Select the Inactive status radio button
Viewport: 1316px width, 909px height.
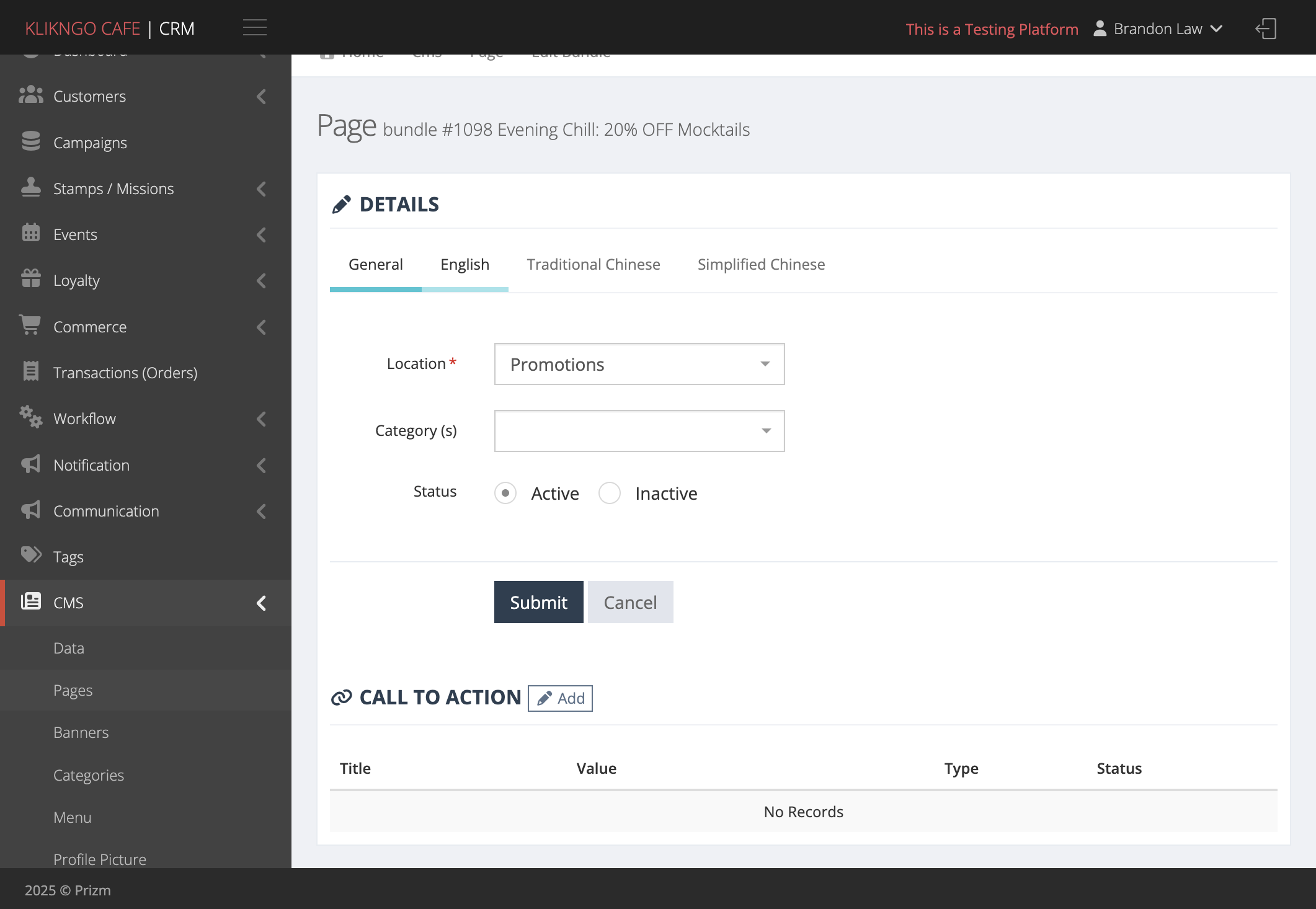[610, 493]
